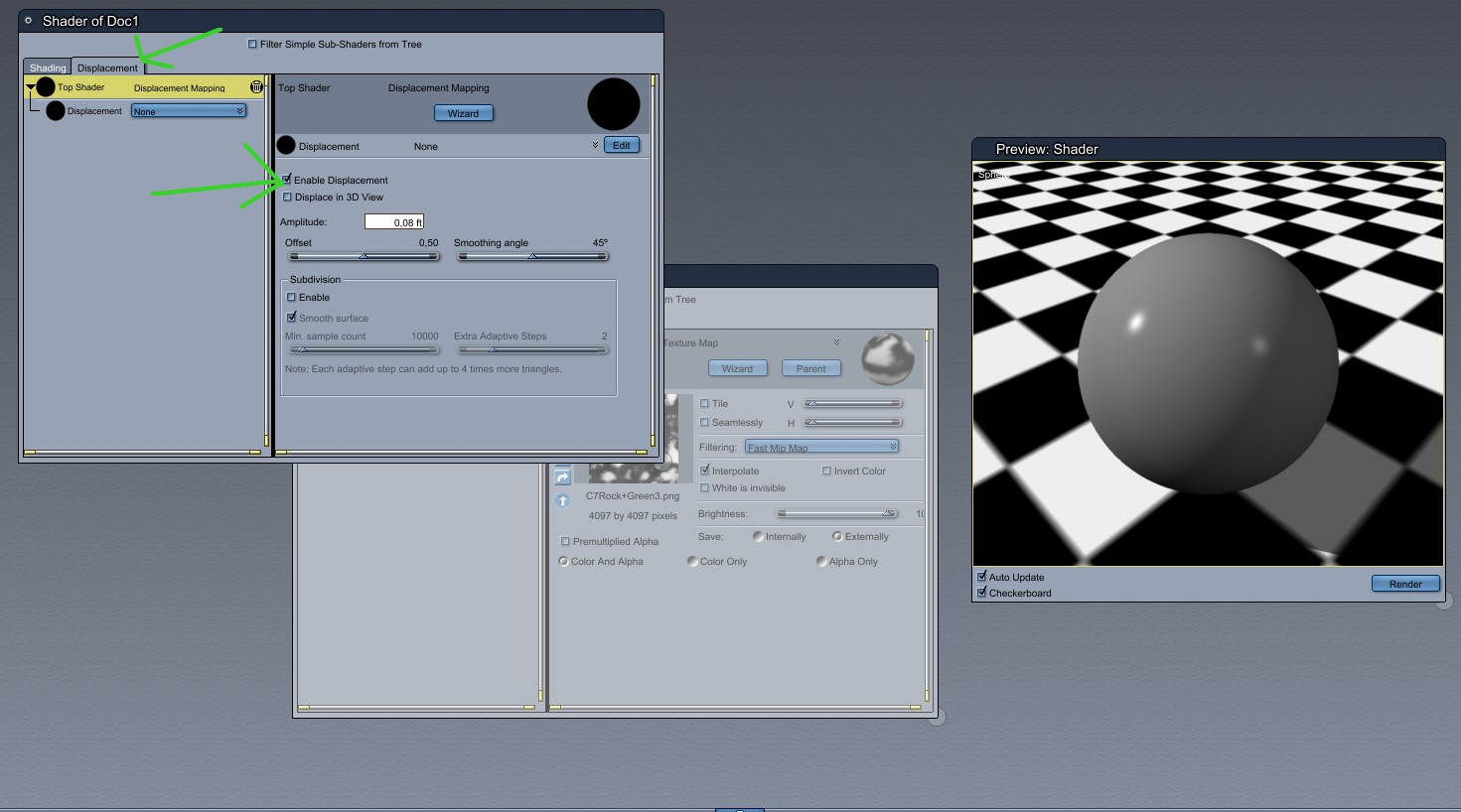
Task: Click the Parent button
Action: click(x=811, y=368)
